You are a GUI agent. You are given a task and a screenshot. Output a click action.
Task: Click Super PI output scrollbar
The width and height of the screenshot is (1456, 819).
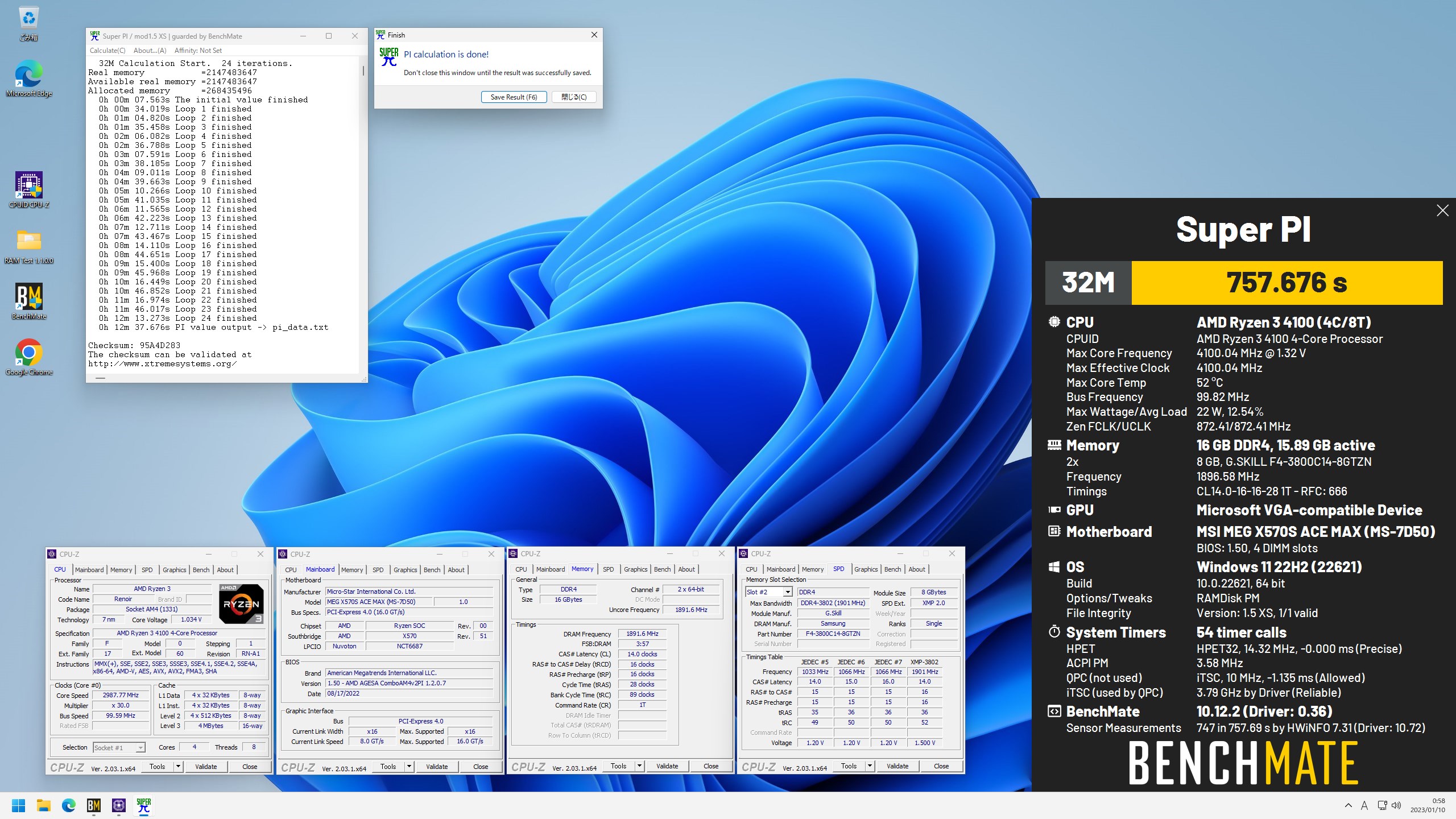tap(363, 71)
